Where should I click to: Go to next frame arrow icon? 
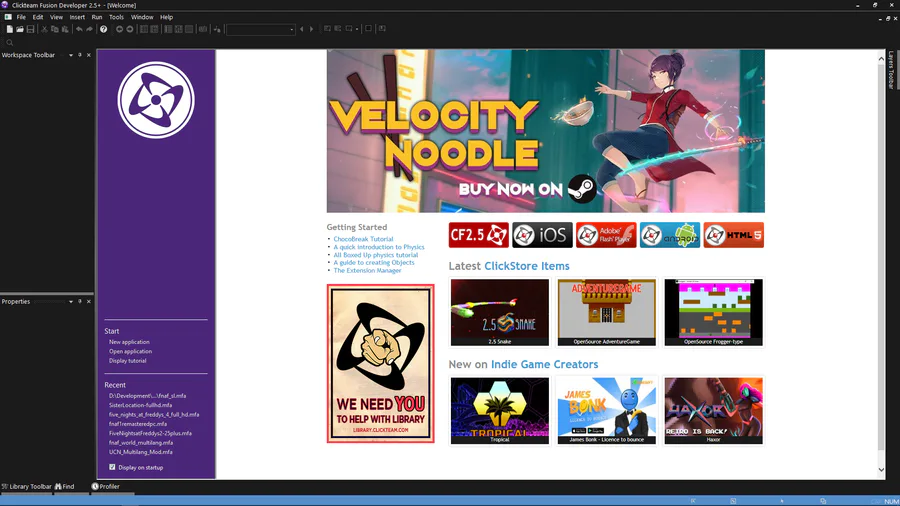click(312, 29)
